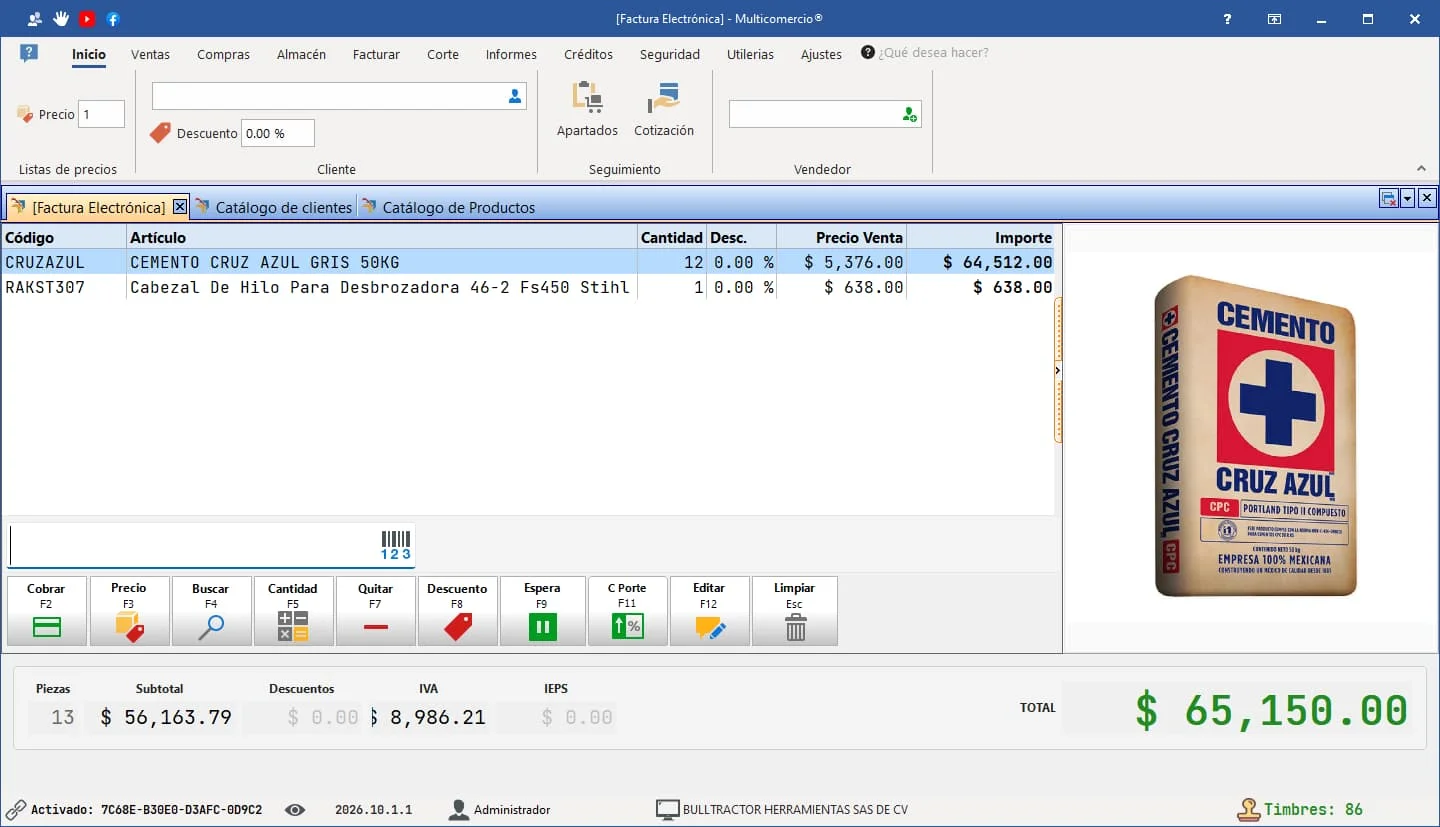Put the sale on hold with Espera F9
The height and width of the screenshot is (827, 1440).
point(542,611)
